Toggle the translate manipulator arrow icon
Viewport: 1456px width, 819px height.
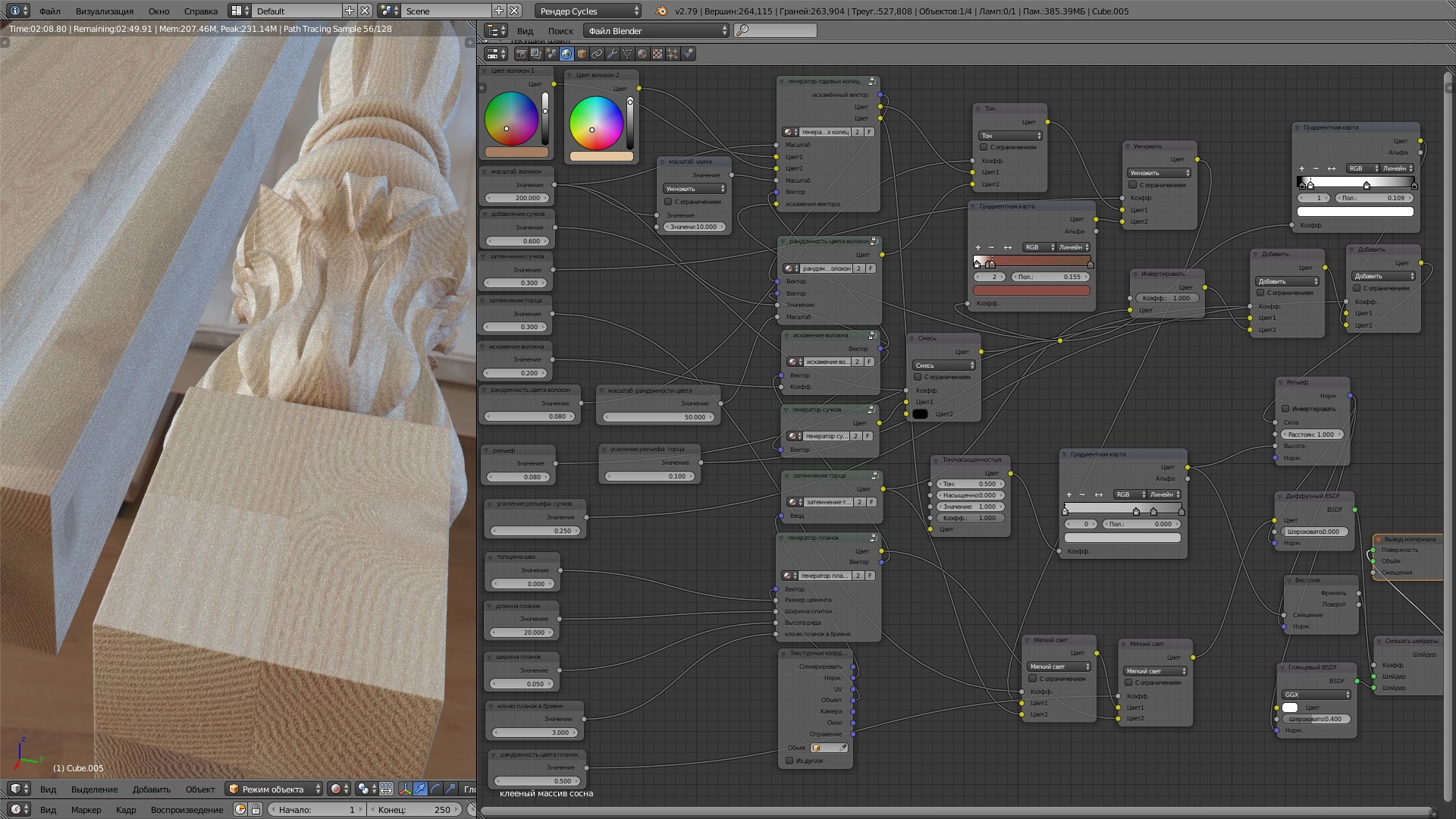tap(420, 789)
